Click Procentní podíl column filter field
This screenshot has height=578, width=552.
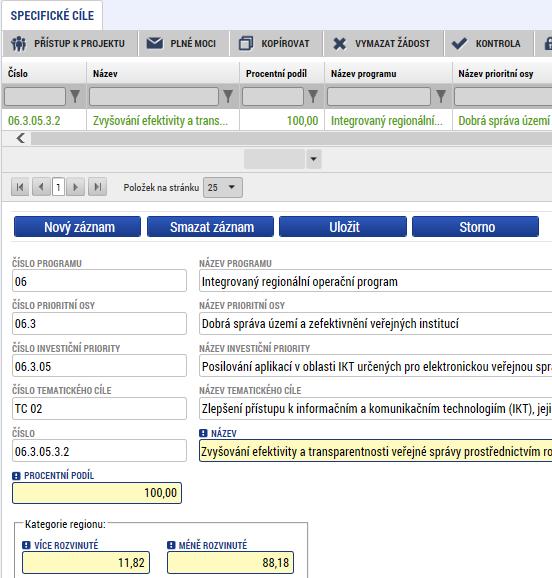pos(273,97)
